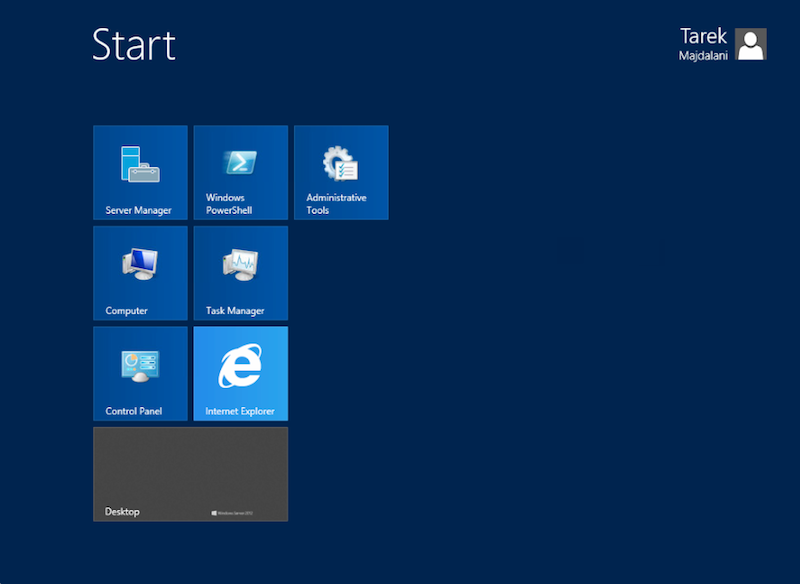Open the Server Manager tile
Image resolution: width=800 pixels, height=584 pixels.
[140, 172]
